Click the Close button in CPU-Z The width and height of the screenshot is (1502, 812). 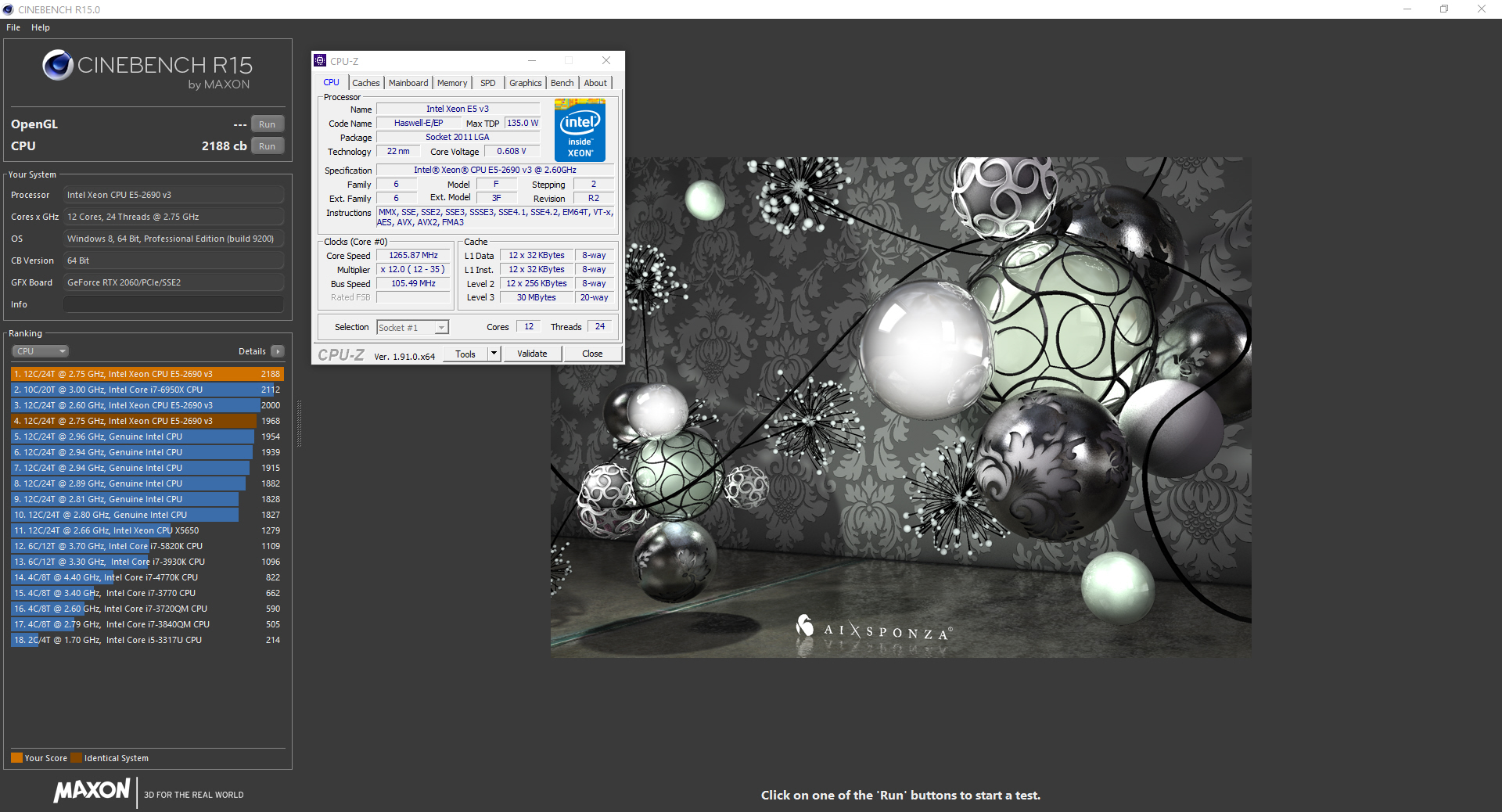coord(592,354)
